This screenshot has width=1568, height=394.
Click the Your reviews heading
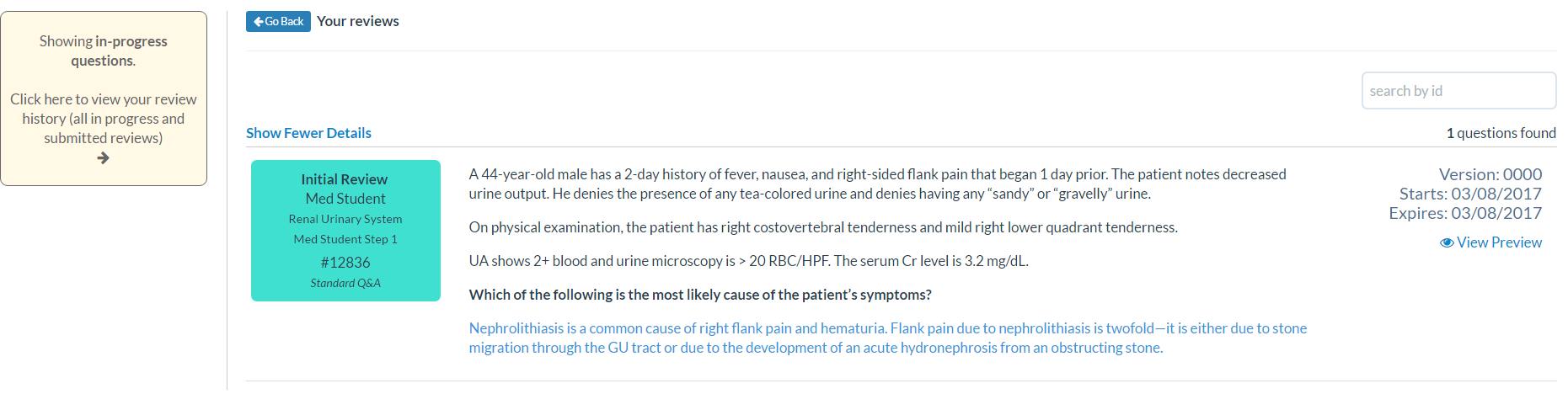click(x=358, y=21)
